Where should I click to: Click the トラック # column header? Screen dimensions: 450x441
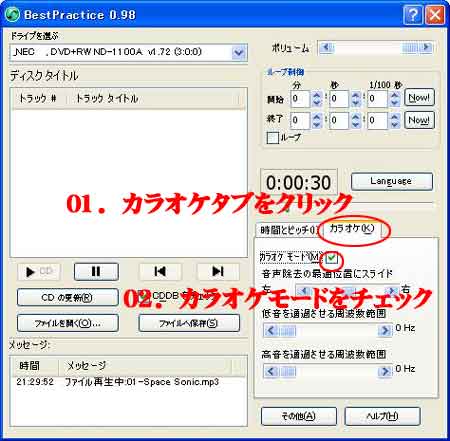pos(38,99)
